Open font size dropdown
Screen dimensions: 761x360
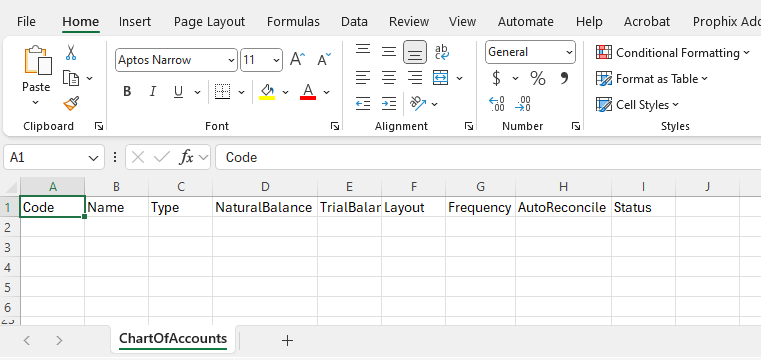[x=276, y=60]
